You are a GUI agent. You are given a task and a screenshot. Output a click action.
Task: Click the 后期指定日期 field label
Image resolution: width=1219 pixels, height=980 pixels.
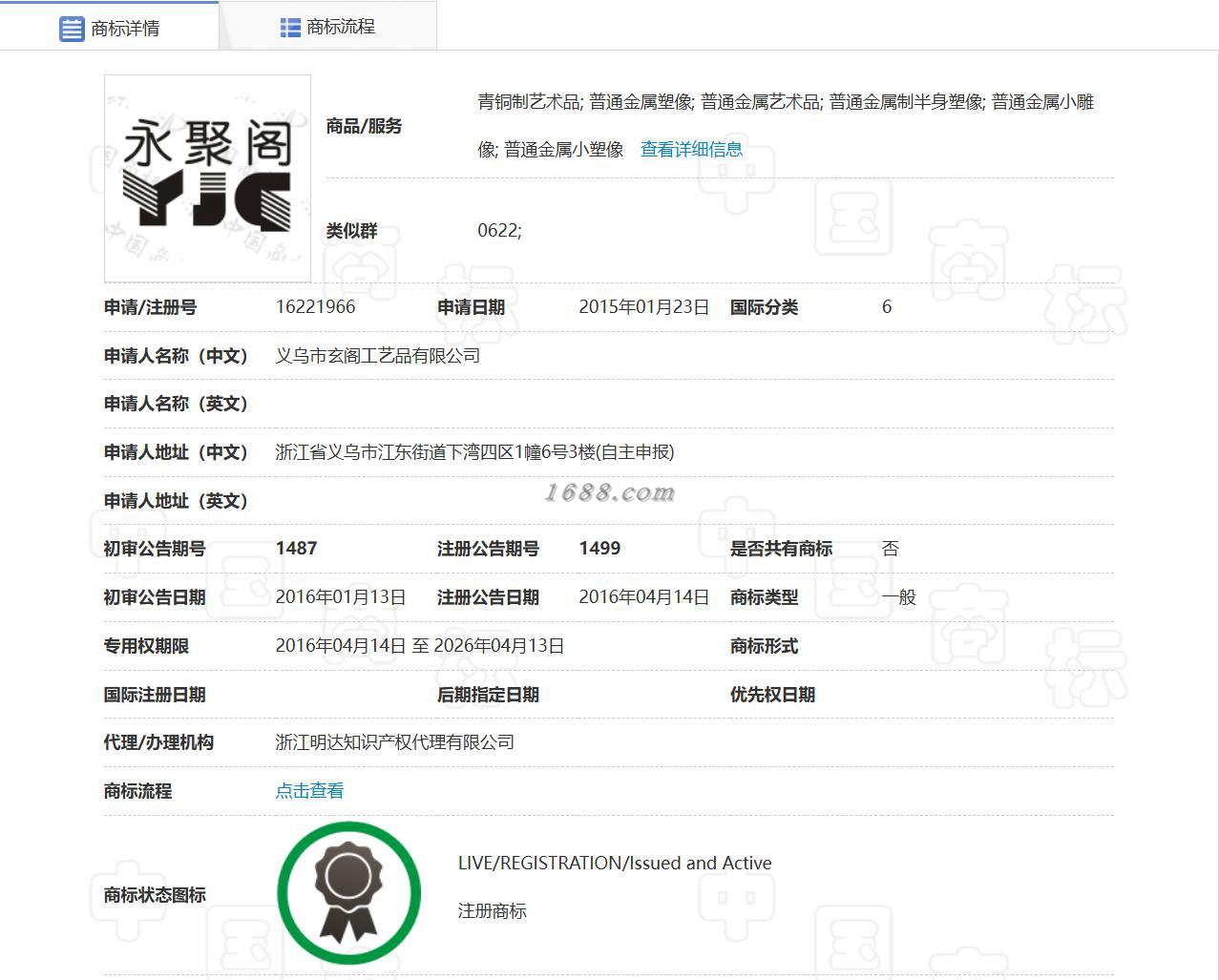point(488,695)
